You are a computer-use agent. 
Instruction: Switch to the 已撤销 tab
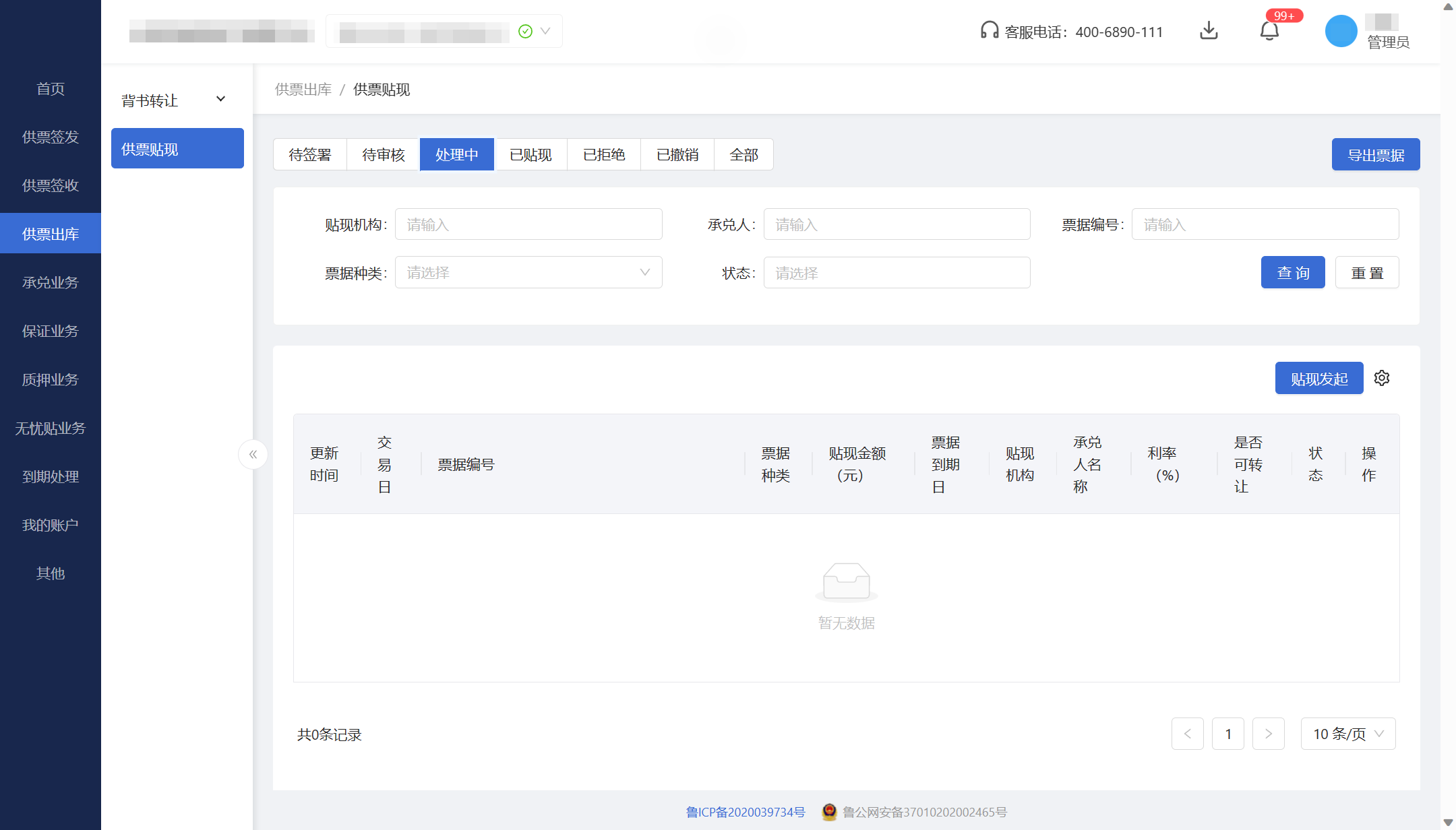(x=677, y=154)
